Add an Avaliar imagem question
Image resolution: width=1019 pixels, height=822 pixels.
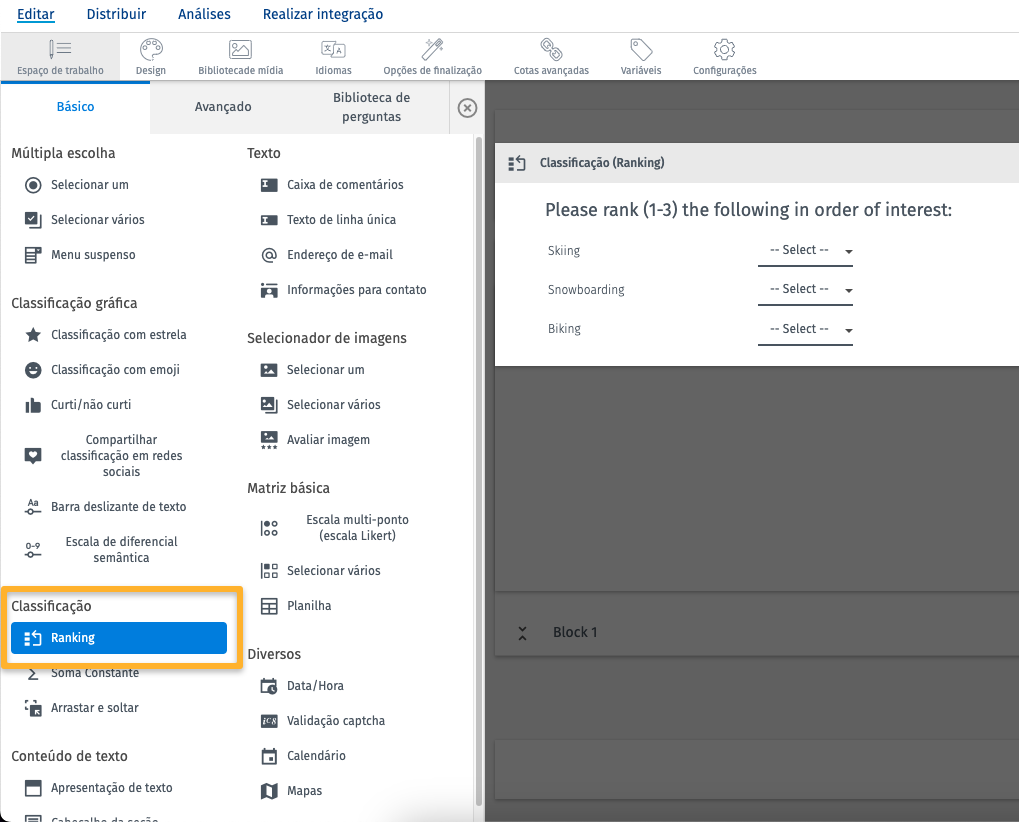(315, 440)
